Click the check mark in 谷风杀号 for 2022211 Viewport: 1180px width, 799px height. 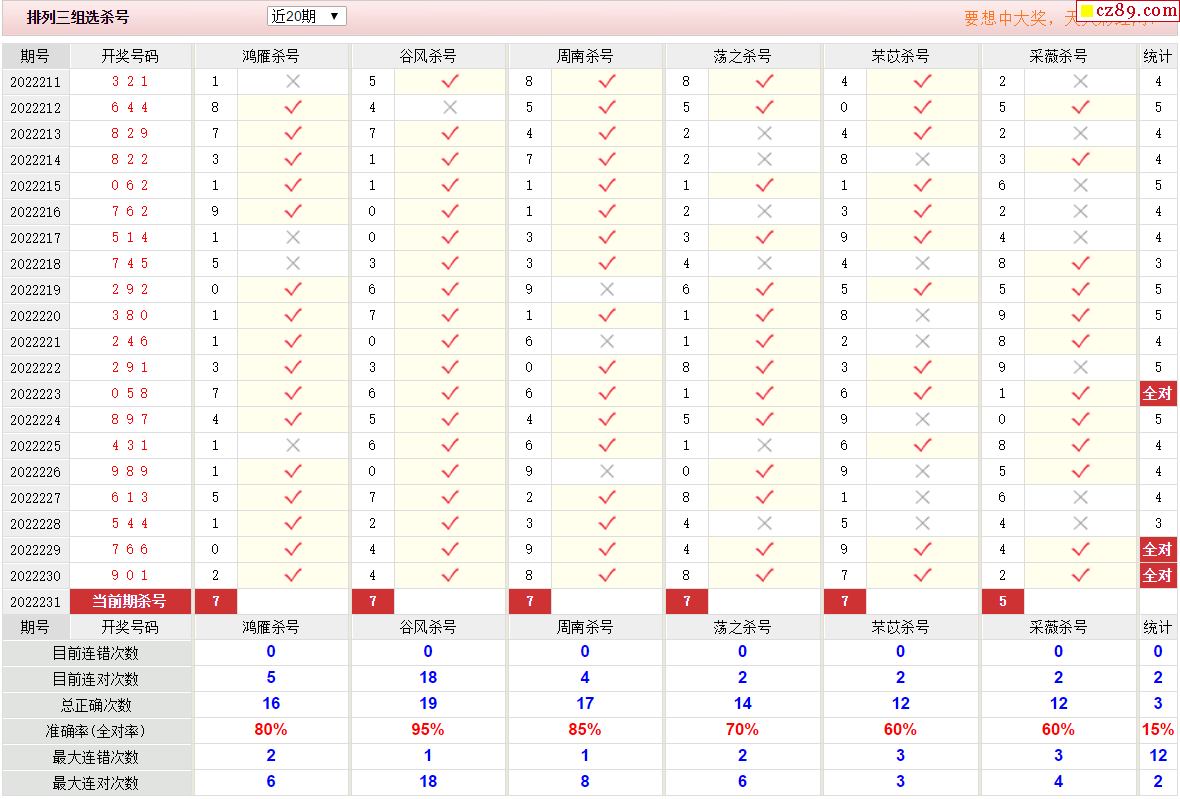click(x=450, y=81)
